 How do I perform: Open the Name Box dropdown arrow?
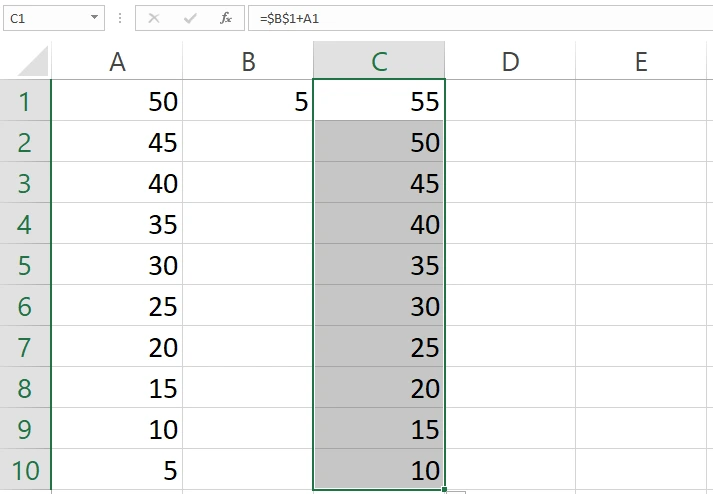[94, 18]
